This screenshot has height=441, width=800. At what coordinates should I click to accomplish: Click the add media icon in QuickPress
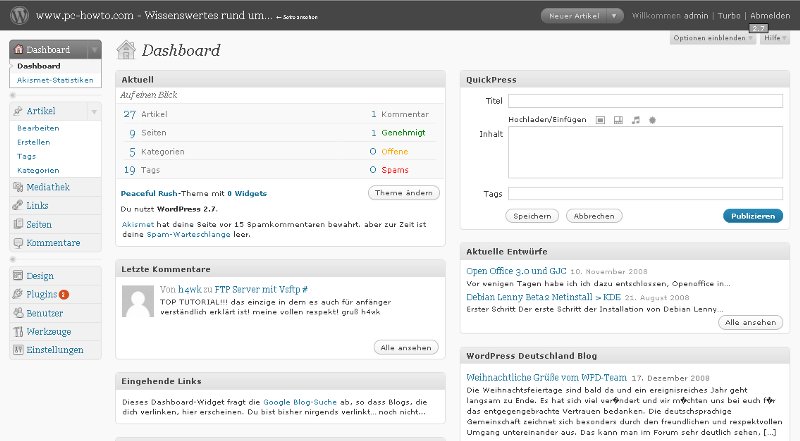click(x=652, y=120)
